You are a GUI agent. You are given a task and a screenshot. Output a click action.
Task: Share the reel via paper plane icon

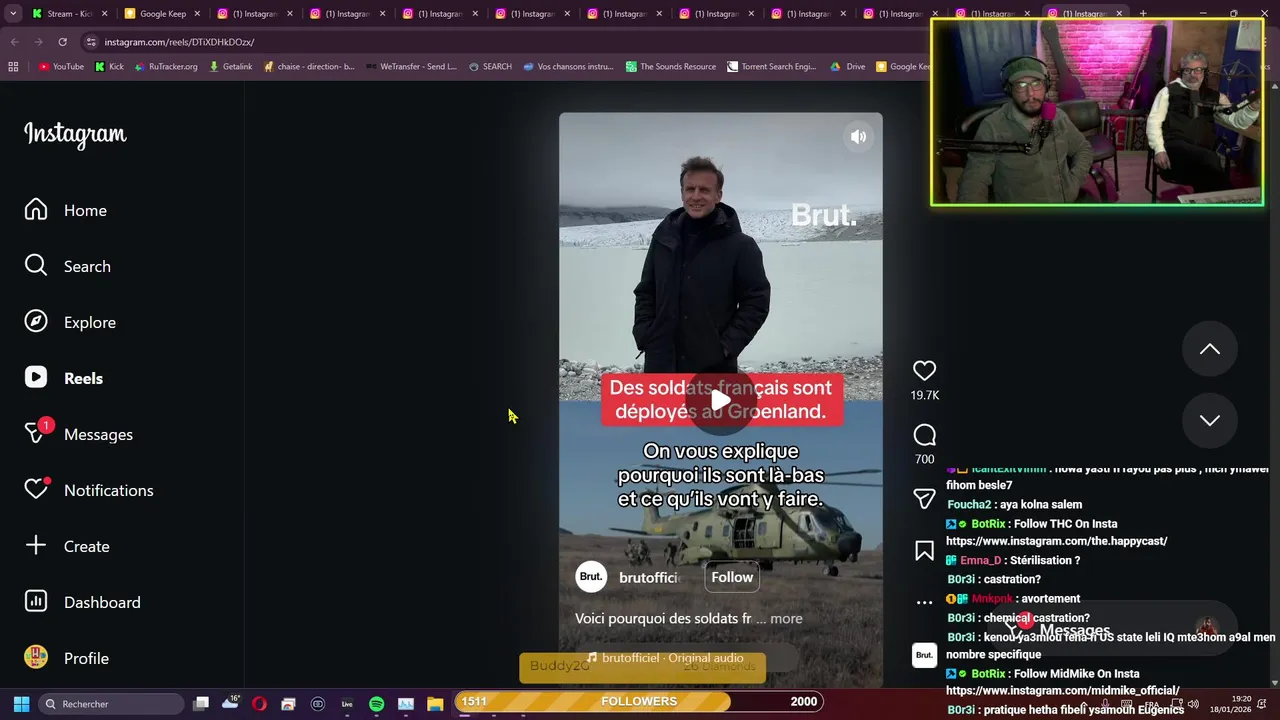(924, 499)
